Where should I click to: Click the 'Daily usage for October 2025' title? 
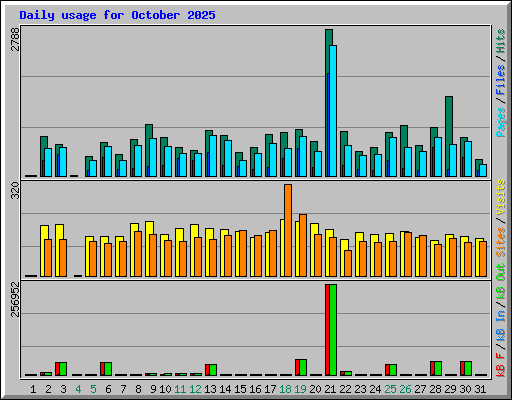(117, 15)
